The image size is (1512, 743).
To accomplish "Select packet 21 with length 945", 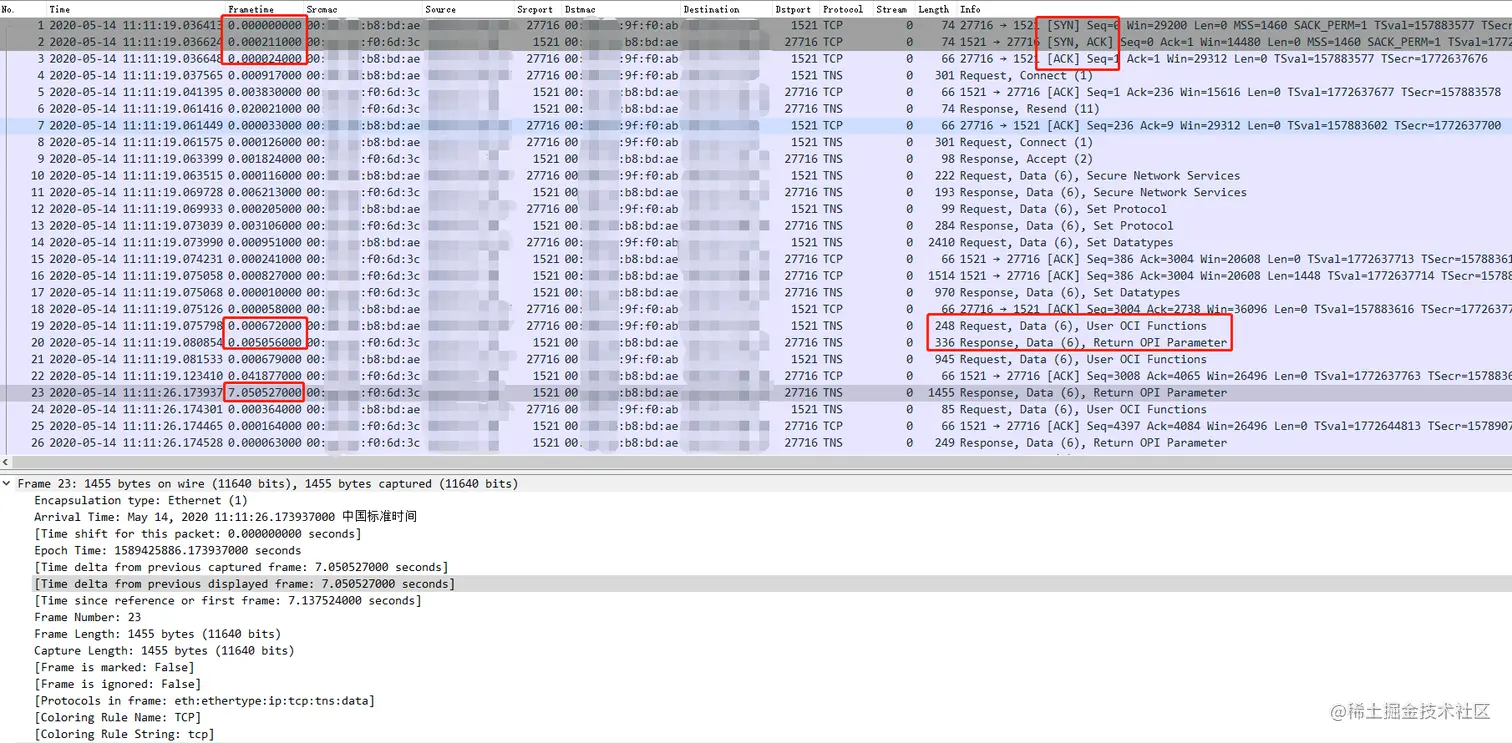I will [756, 359].
